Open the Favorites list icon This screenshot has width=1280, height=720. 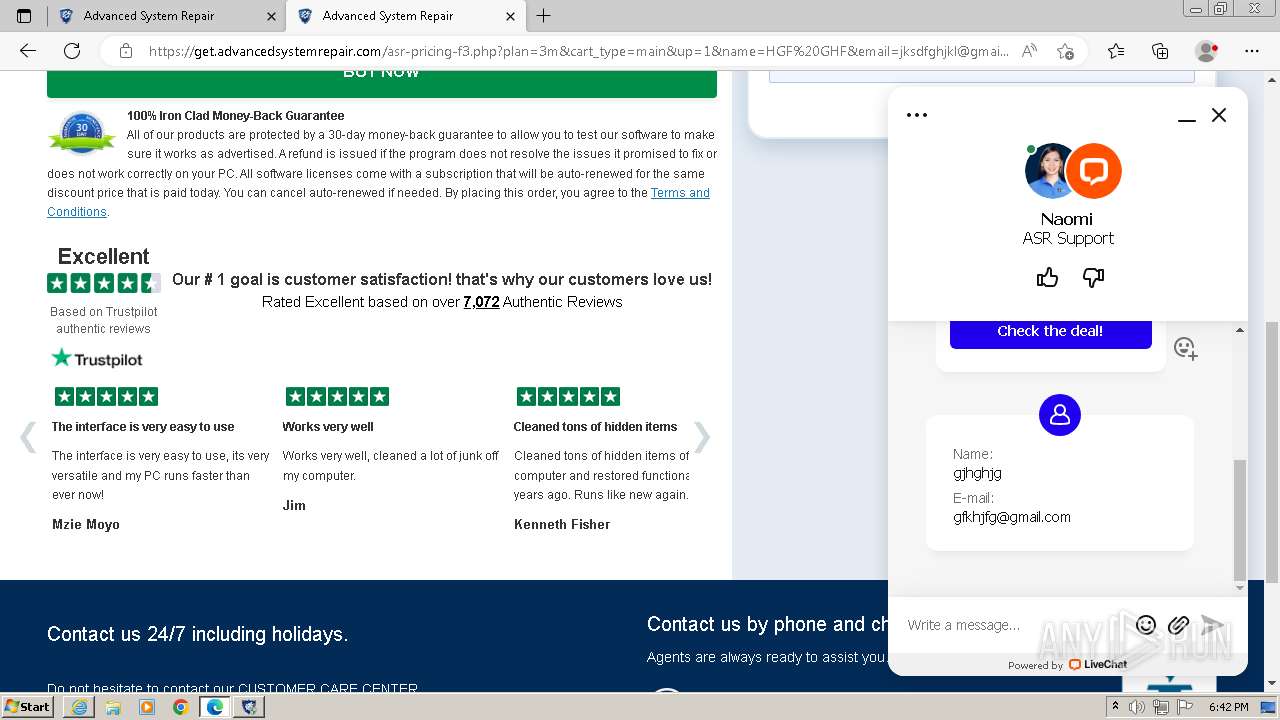(1116, 51)
